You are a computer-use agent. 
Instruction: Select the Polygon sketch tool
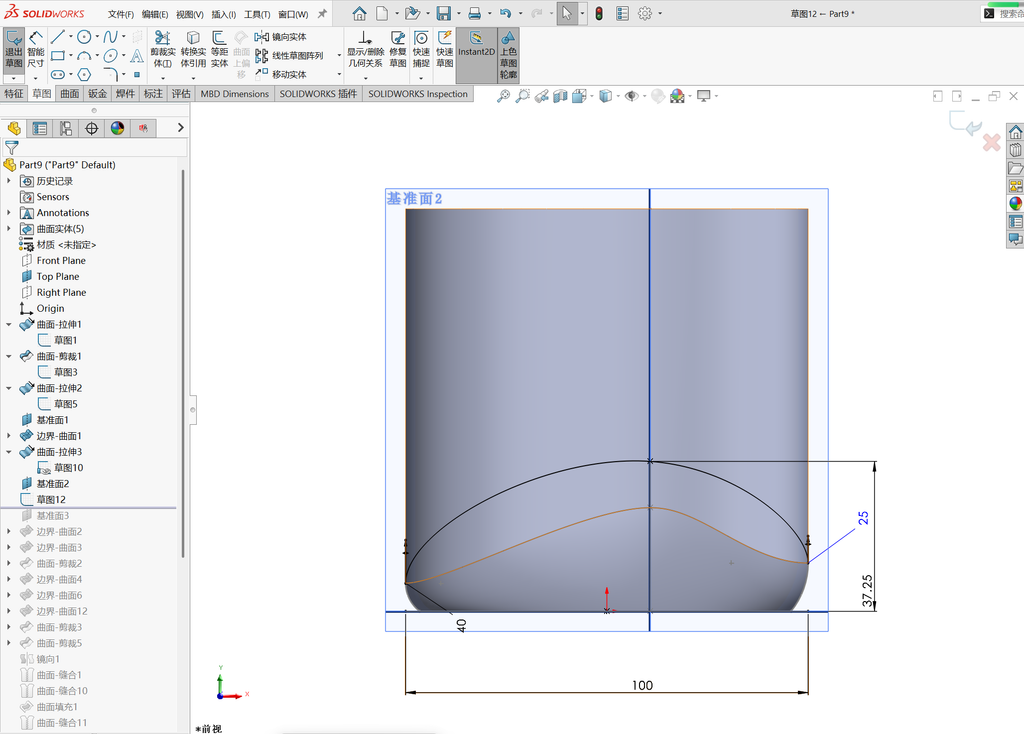84,74
